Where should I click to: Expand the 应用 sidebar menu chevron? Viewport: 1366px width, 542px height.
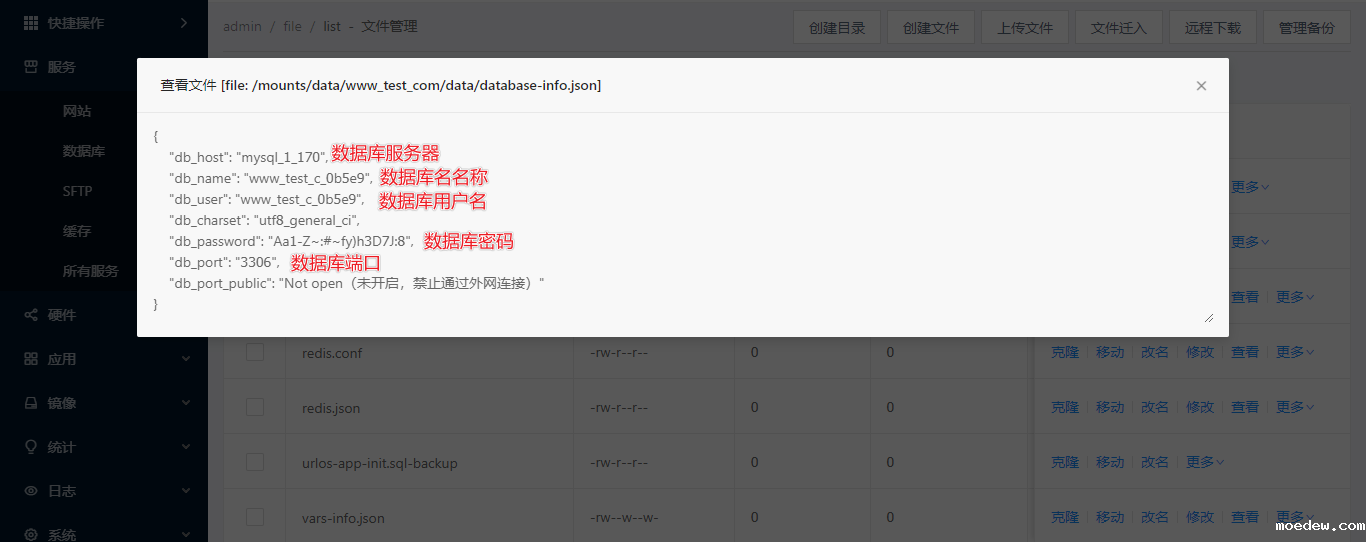pyautogui.click(x=185, y=359)
